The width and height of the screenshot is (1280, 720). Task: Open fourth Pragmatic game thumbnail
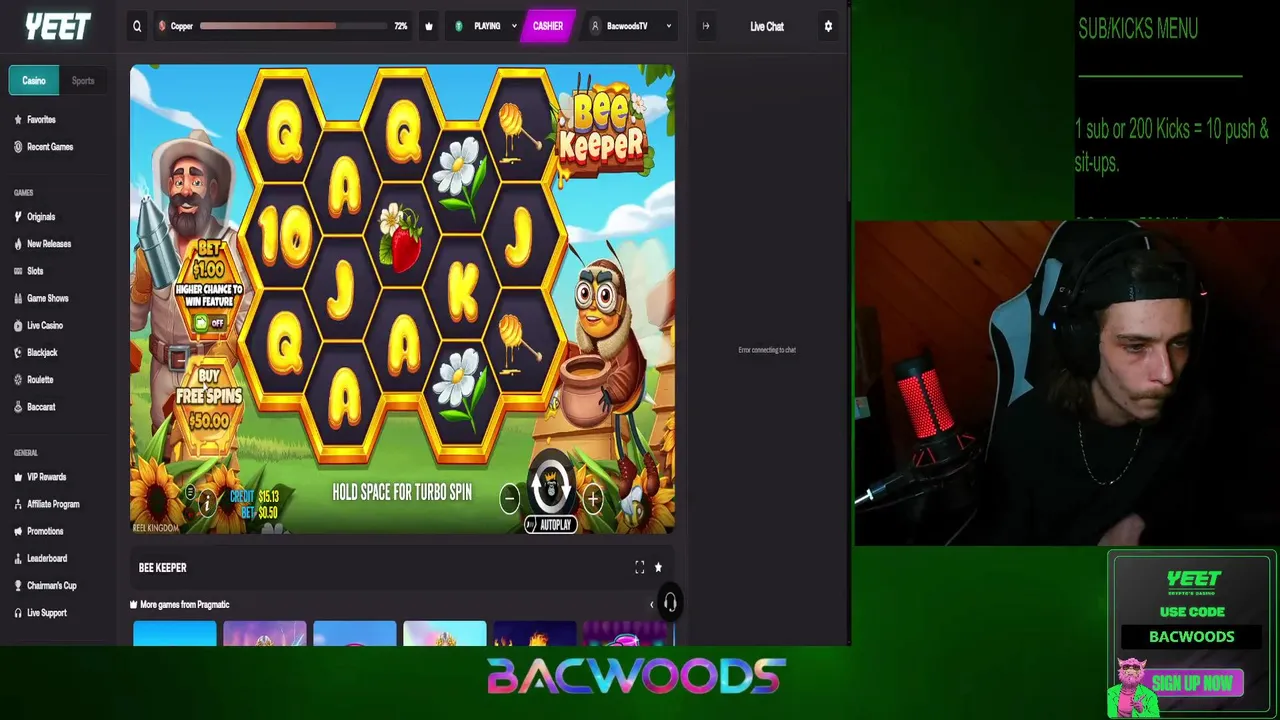[x=445, y=633]
